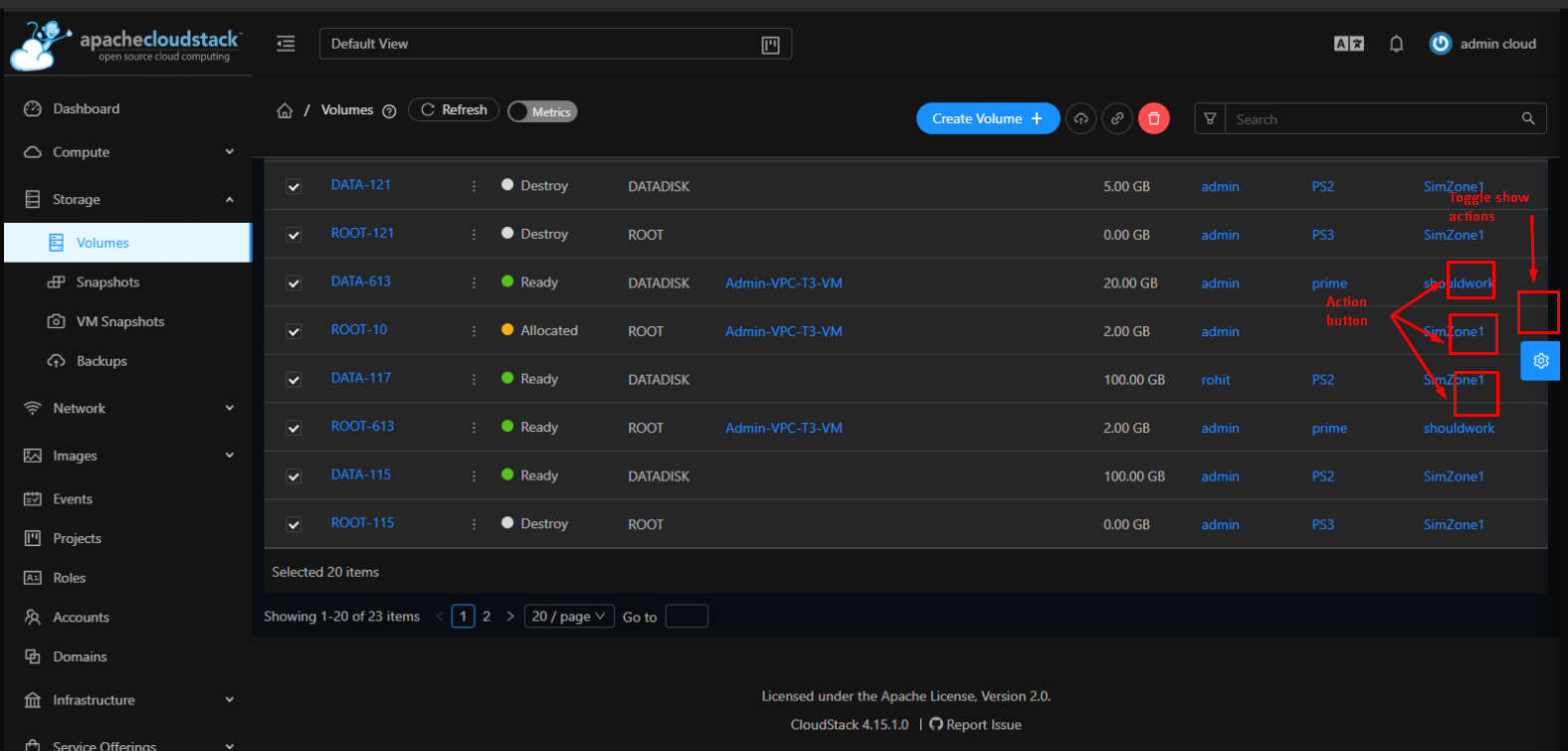
Task: Click the upload volume from URL link icon
Action: (x=1117, y=118)
